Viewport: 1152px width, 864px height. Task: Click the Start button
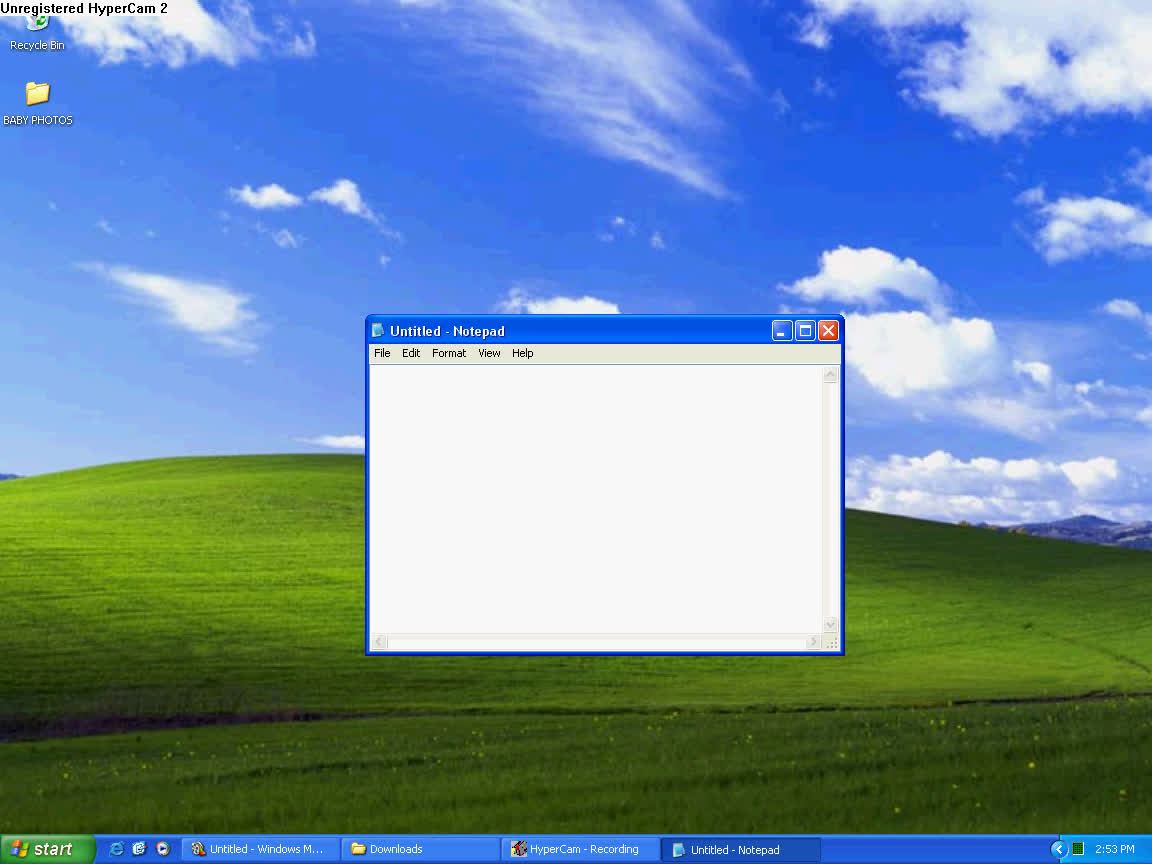(x=44, y=849)
